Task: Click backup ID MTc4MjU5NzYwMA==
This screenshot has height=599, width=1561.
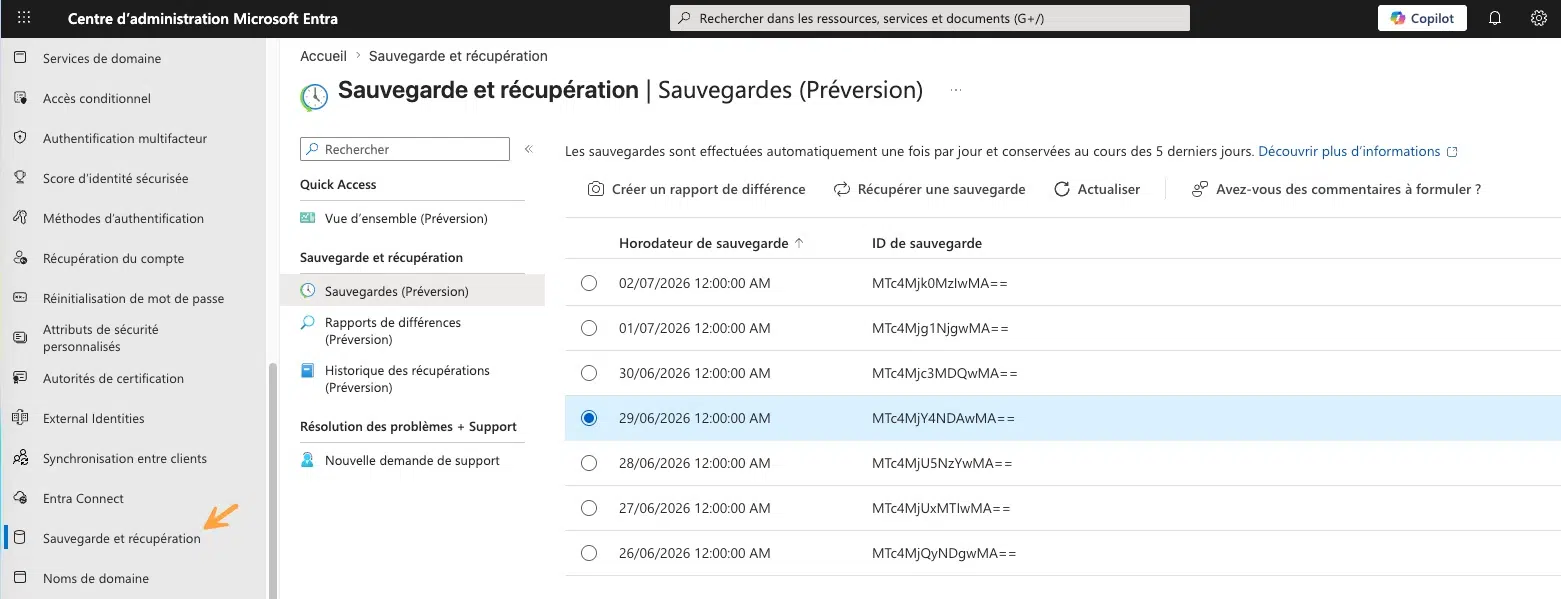Action: coord(942,463)
